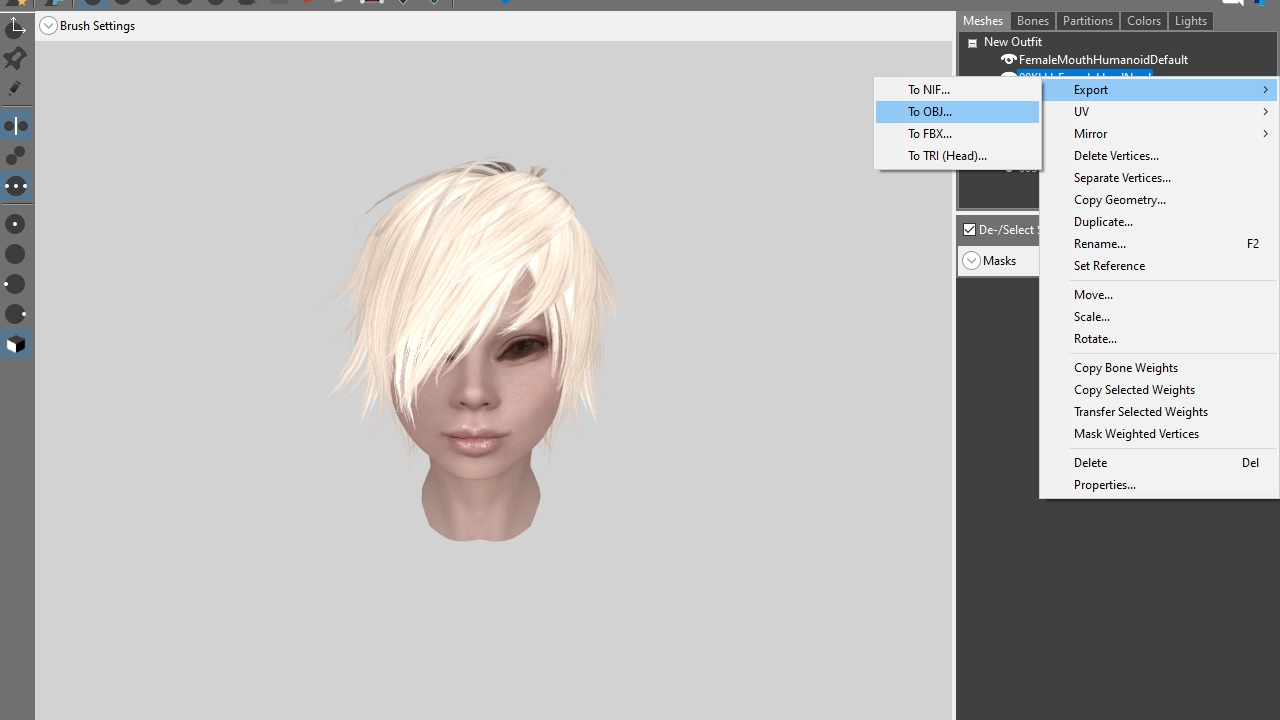Open the Mirror submenu
The height and width of the screenshot is (720, 1280).
coord(1159,134)
